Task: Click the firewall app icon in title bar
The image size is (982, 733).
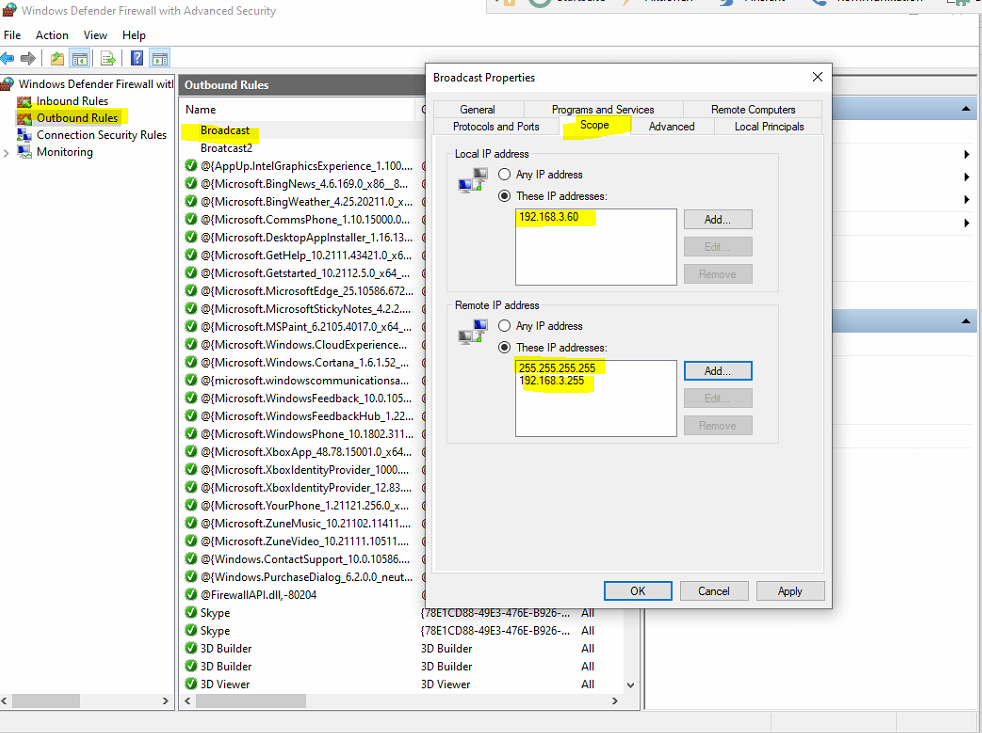Action: (9, 10)
